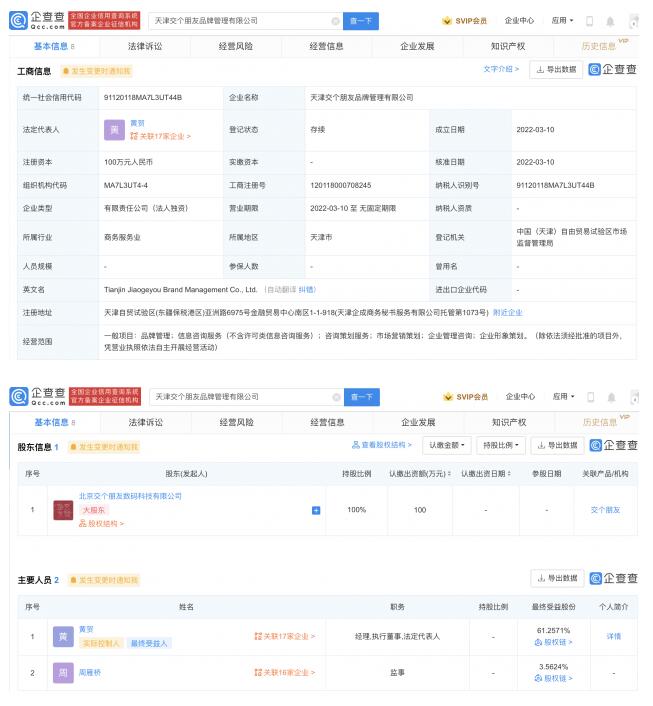Image resolution: width=653 pixels, height=706 pixels.
Task: Expand the 文字介绍 section
Action: pyautogui.click(x=500, y=69)
